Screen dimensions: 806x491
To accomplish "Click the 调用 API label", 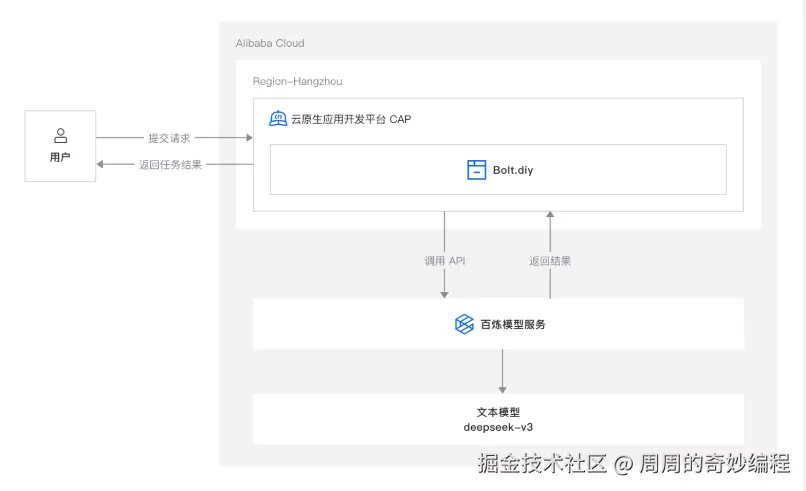I will click(x=445, y=261).
